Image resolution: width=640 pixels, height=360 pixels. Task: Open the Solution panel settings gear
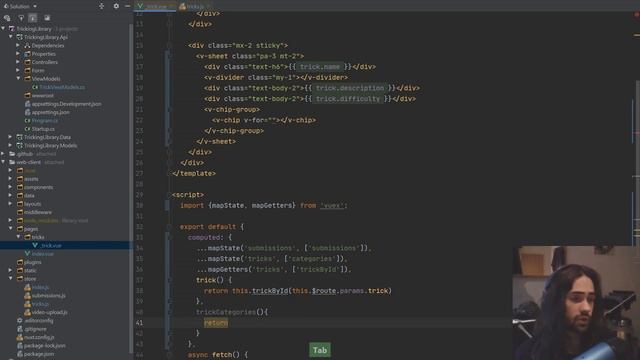click(x=116, y=6)
